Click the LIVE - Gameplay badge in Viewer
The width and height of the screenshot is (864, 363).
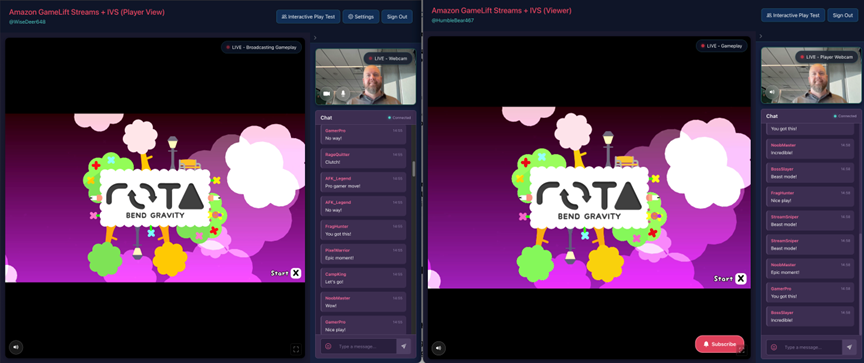(722, 46)
